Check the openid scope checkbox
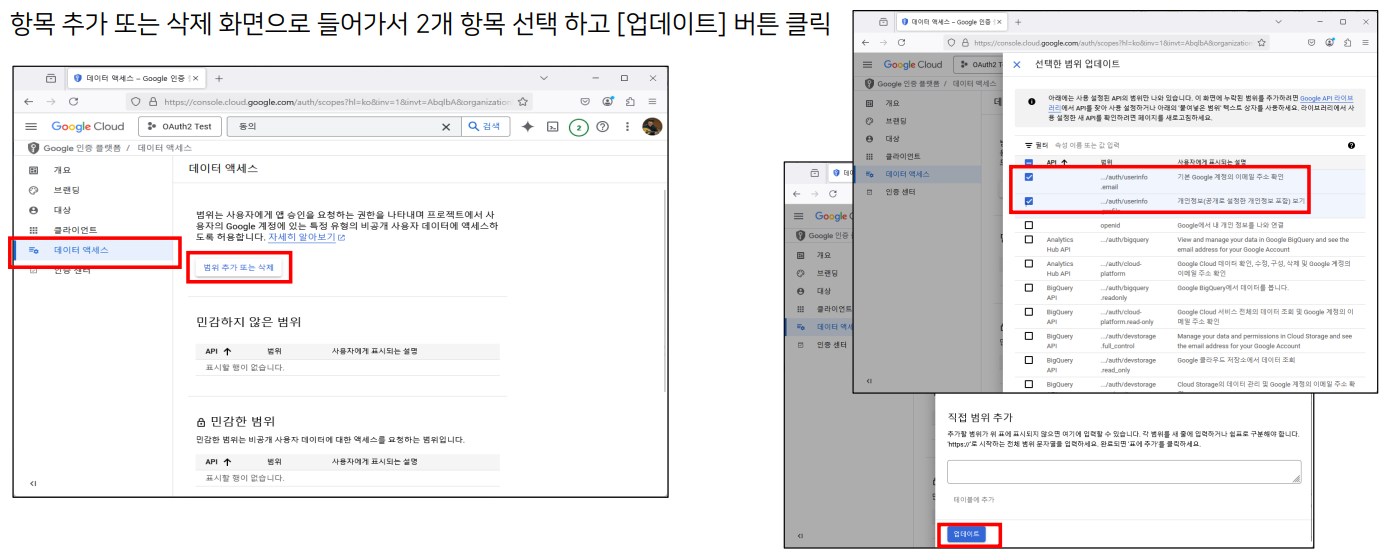The width and height of the screenshot is (1397, 559). point(1029,225)
